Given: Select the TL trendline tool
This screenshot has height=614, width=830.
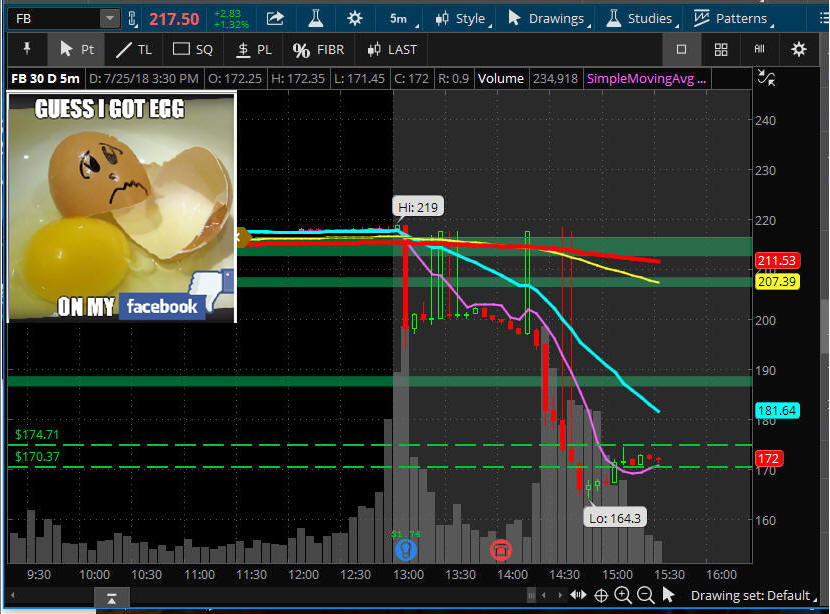Looking at the screenshot, I should tap(133, 50).
